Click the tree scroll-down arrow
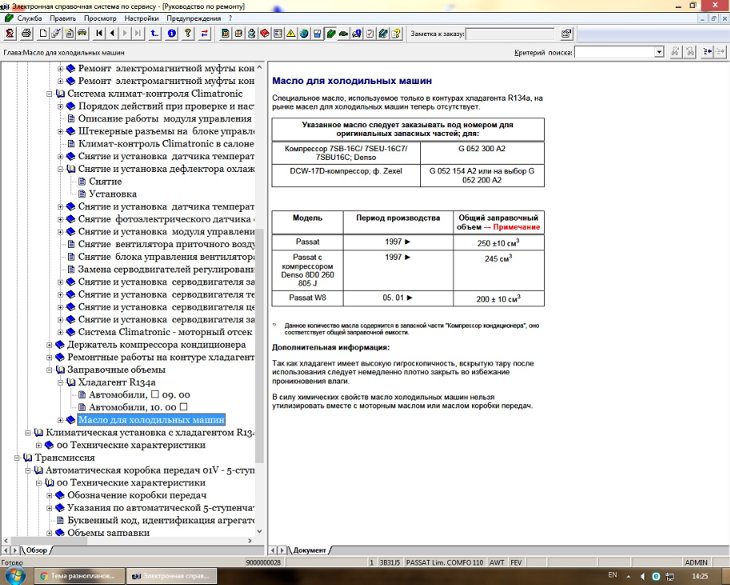 coord(259,531)
